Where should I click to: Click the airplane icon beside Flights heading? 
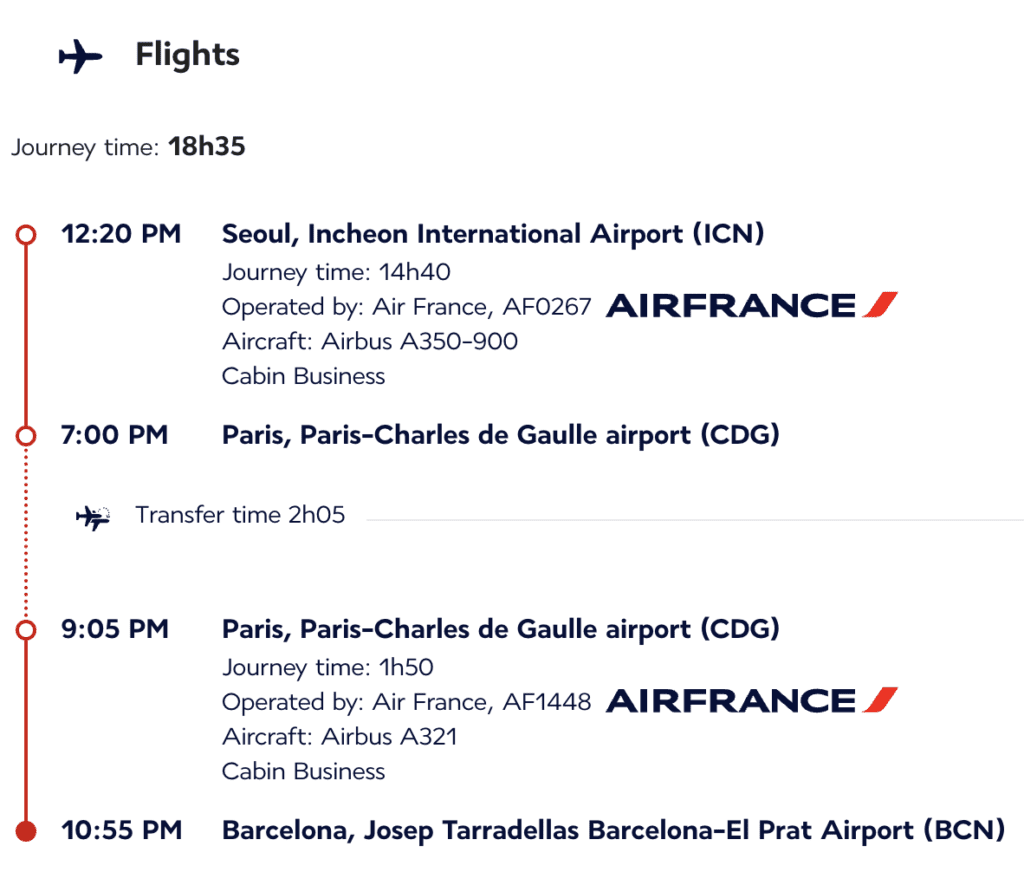(x=80, y=56)
